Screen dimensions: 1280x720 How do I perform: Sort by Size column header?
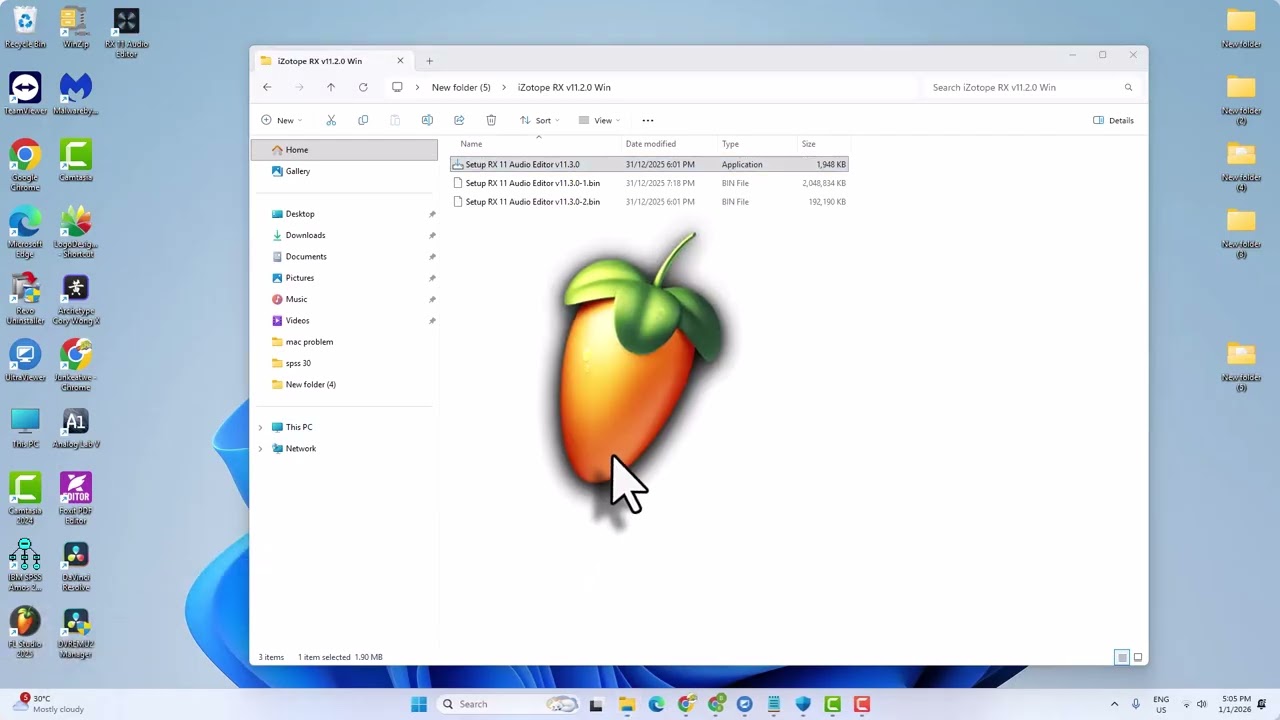(822, 144)
